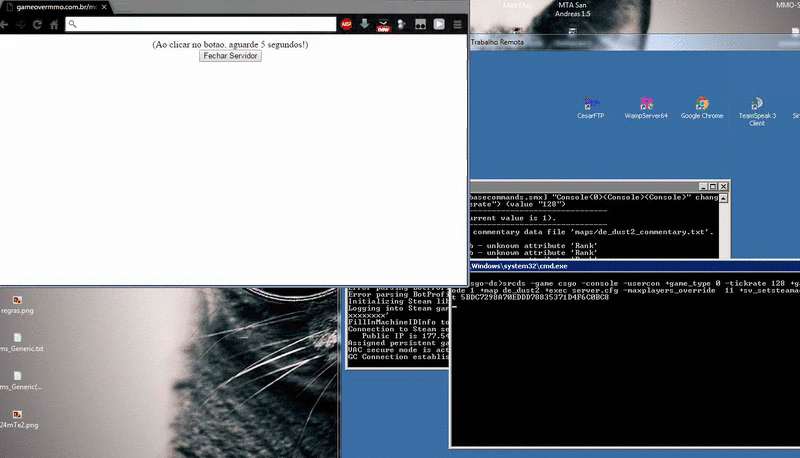Viewport: 800px width, 458px height.
Task: Click the Windows\system32\cmd.exe title bar
Action: tap(634, 266)
